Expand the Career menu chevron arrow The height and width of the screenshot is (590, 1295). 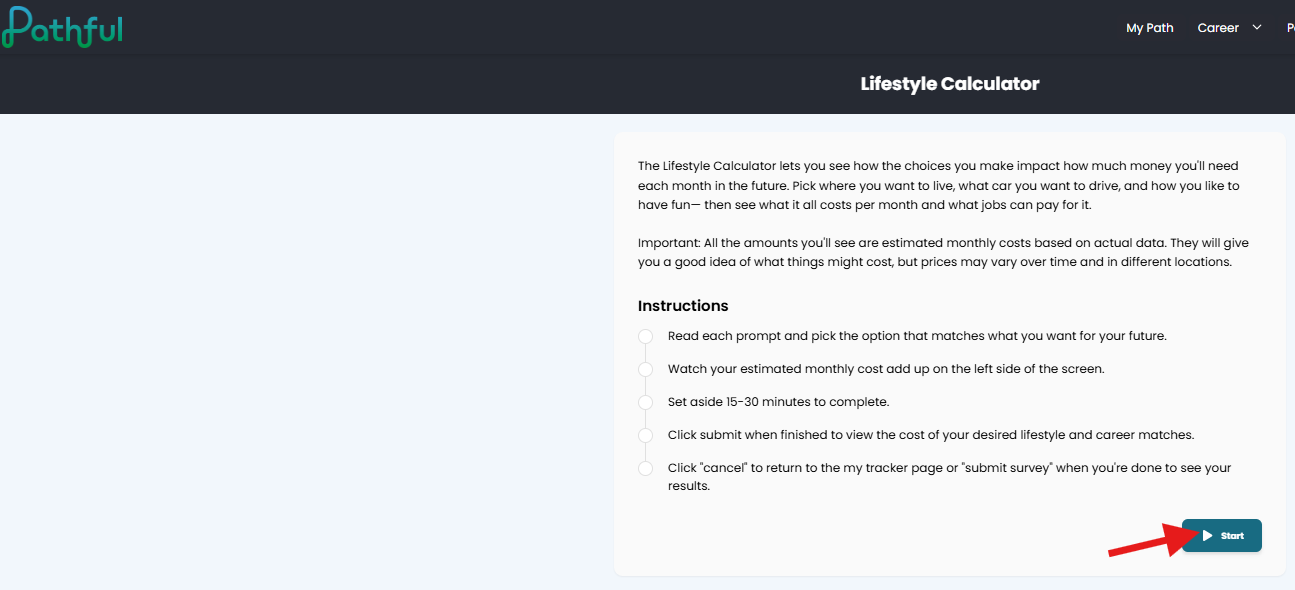(1257, 28)
